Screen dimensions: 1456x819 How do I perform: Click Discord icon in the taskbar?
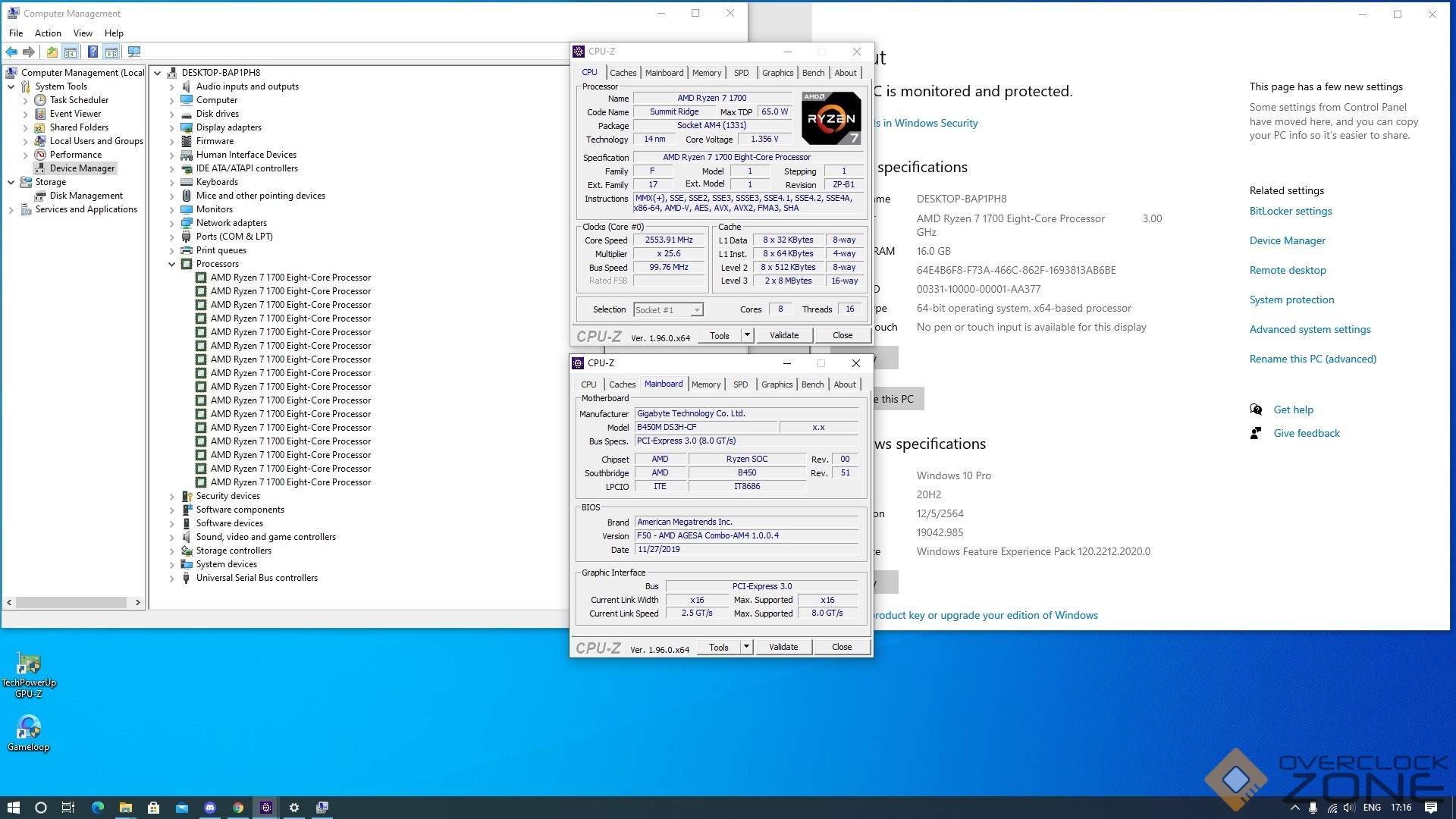coord(210,808)
